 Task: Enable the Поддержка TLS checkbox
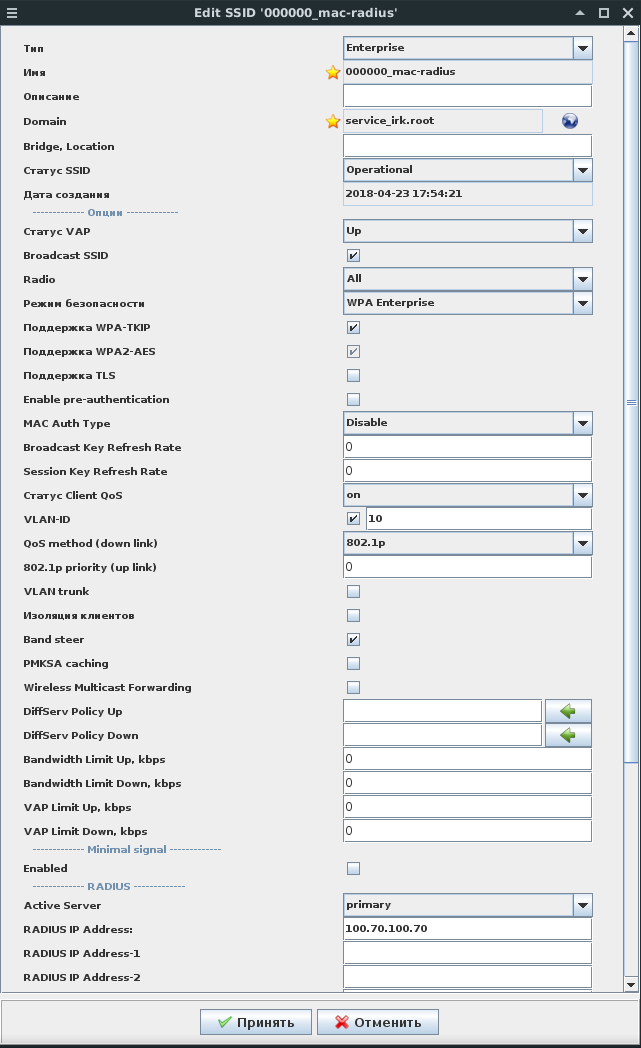pos(353,375)
